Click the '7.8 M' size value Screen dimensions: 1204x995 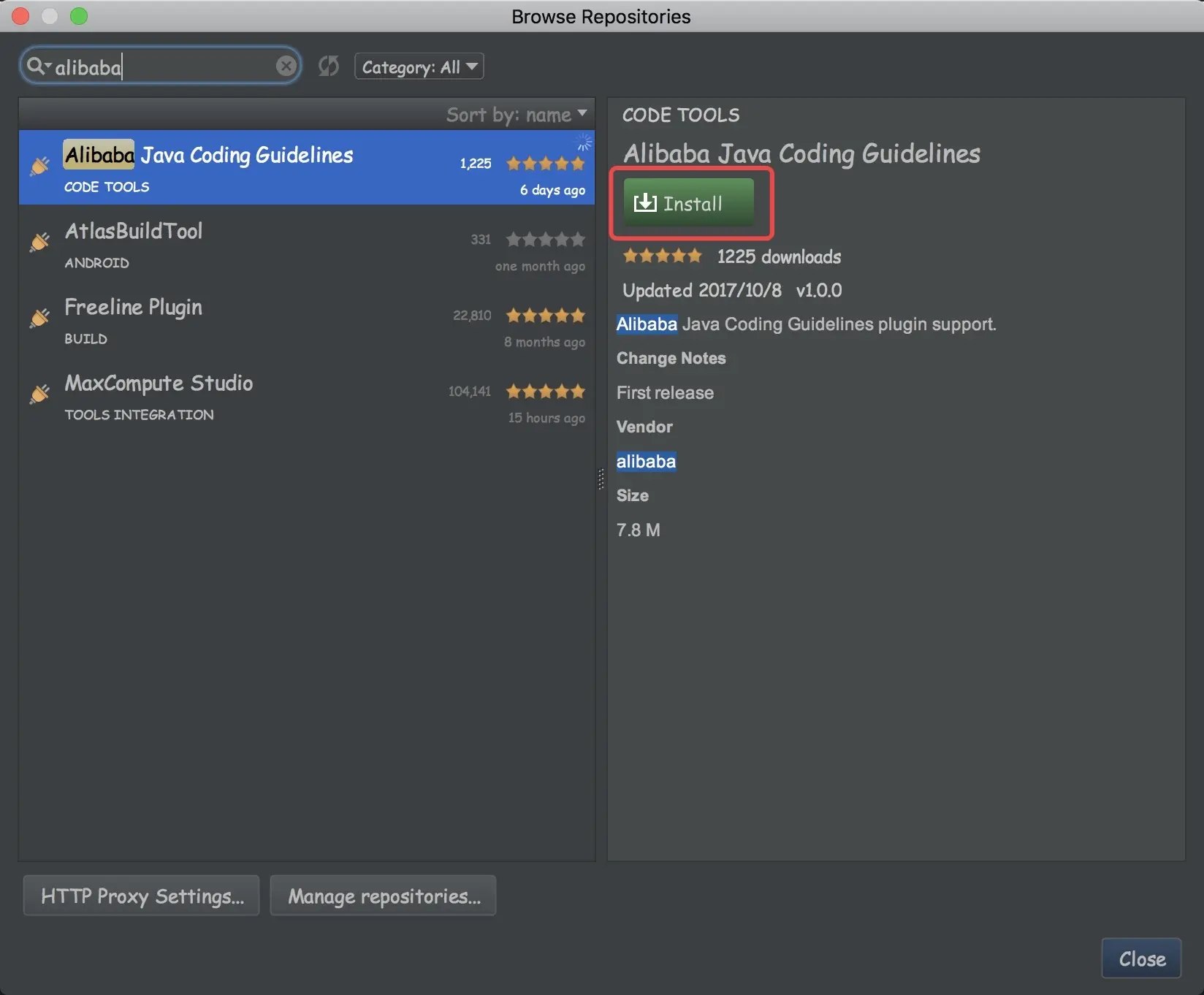(x=639, y=530)
